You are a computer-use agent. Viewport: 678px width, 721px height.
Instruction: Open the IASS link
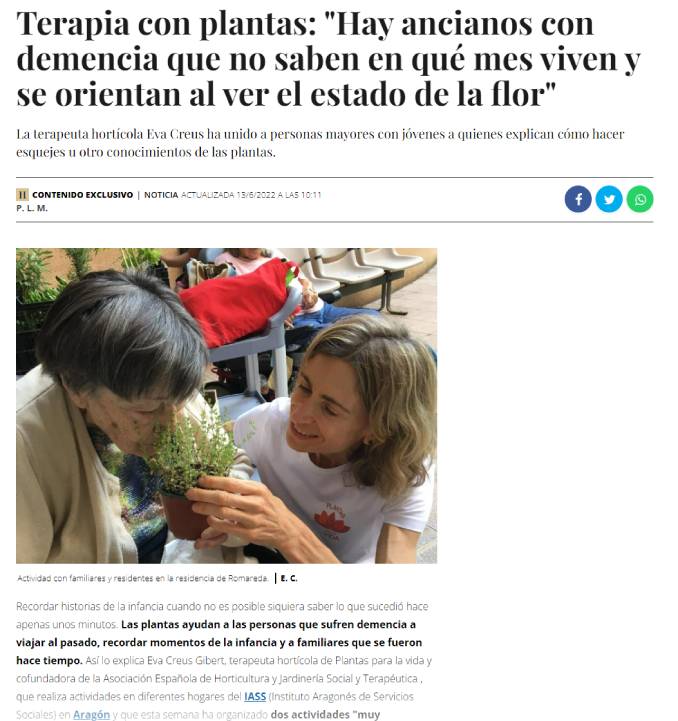[x=255, y=696]
